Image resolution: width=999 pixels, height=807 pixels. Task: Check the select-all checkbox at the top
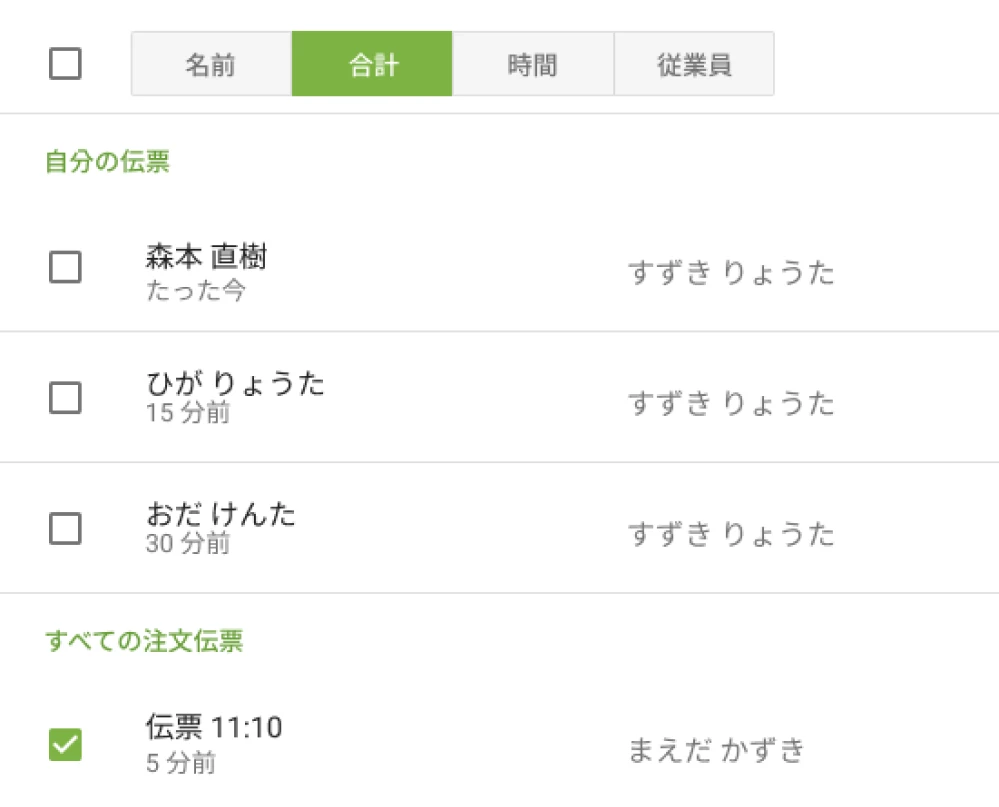tap(64, 63)
